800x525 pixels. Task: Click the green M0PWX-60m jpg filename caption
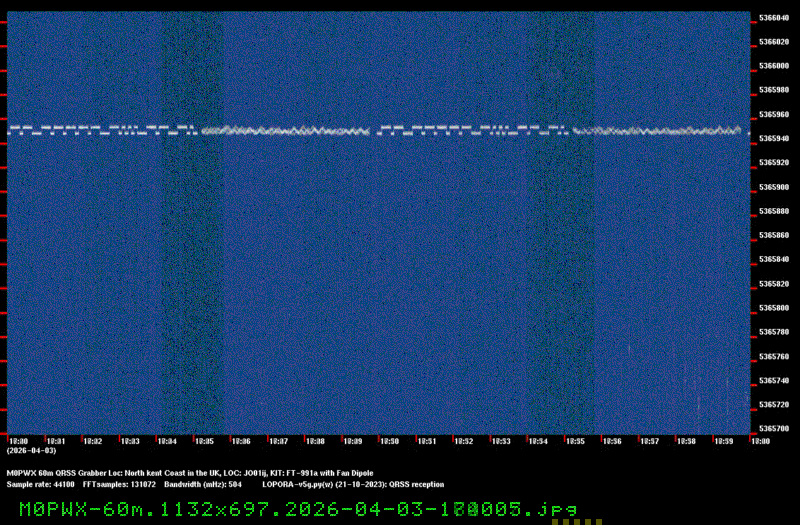coord(298,509)
